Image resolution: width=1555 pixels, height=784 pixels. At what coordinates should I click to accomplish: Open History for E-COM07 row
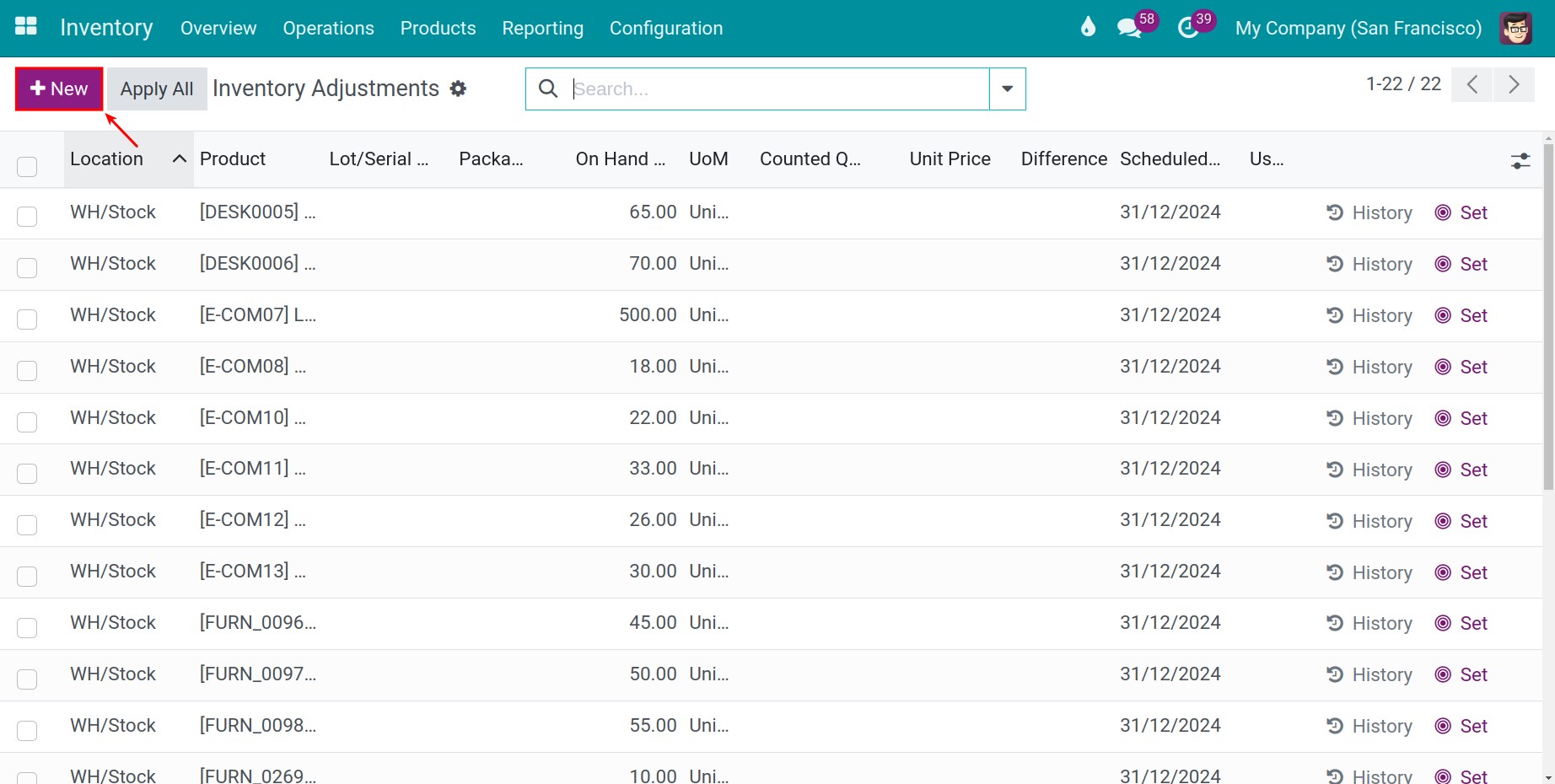pyautogui.click(x=1369, y=315)
